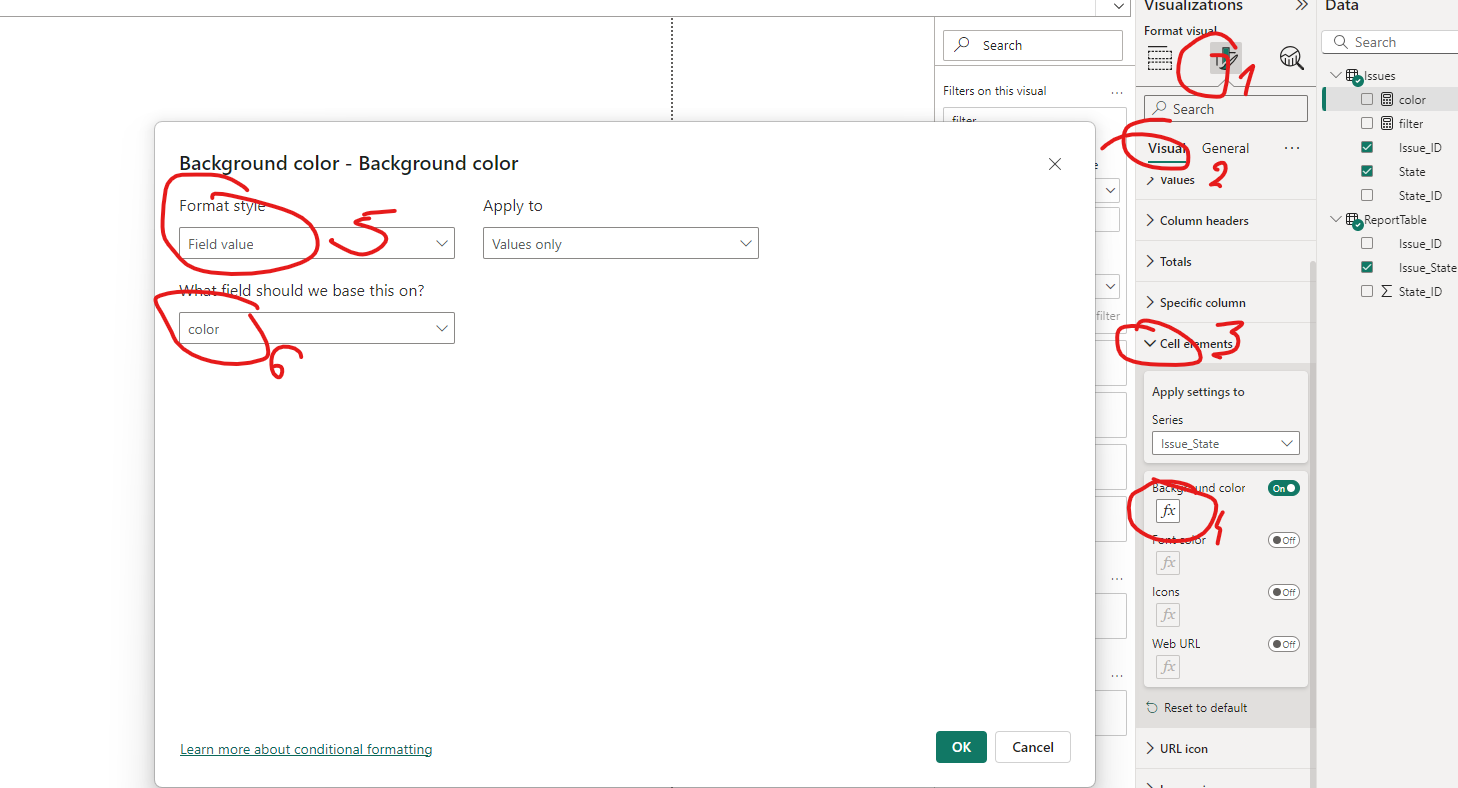Click the Cancel button
1458x788 pixels.
(x=1033, y=747)
